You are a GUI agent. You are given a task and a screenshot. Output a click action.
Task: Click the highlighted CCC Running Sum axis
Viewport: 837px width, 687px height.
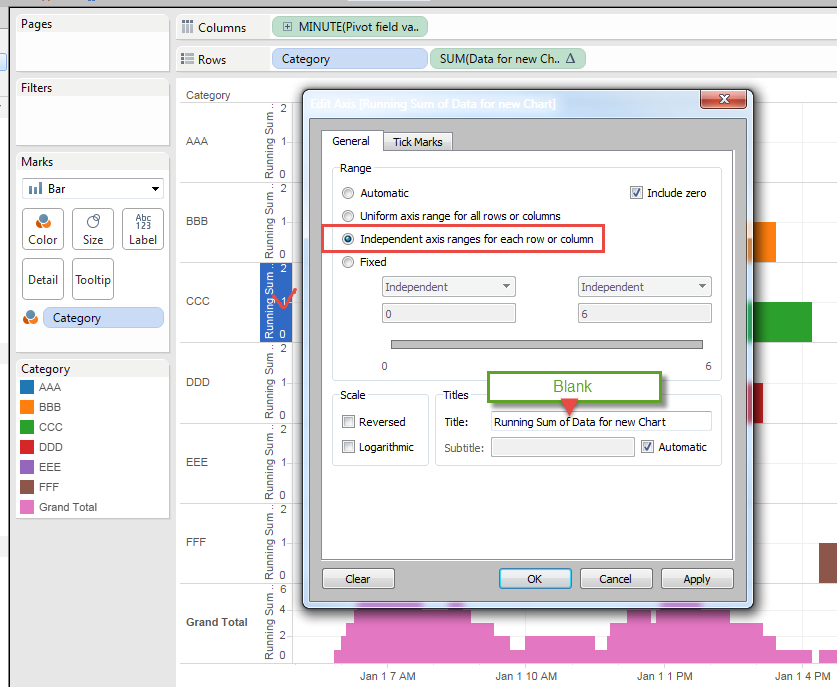pyautogui.click(x=275, y=302)
